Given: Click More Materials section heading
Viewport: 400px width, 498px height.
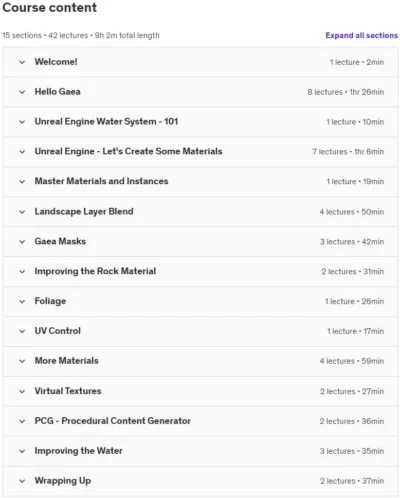Looking at the screenshot, I should click(x=67, y=361).
